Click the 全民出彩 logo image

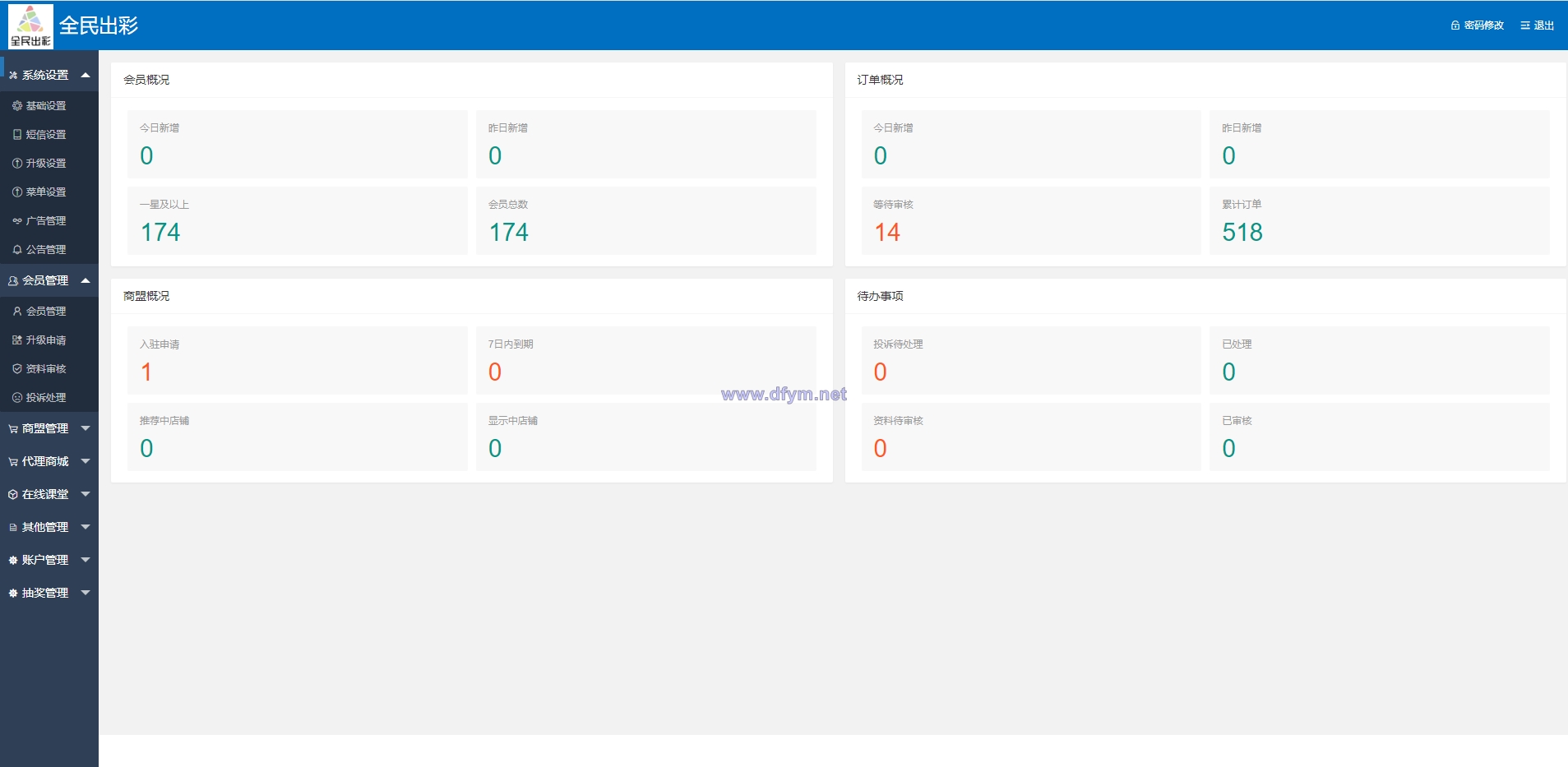[30, 26]
